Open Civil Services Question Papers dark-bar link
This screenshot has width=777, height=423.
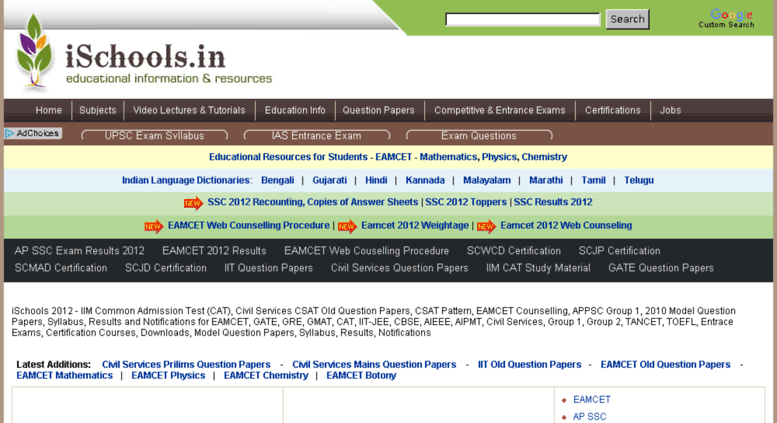click(x=399, y=268)
